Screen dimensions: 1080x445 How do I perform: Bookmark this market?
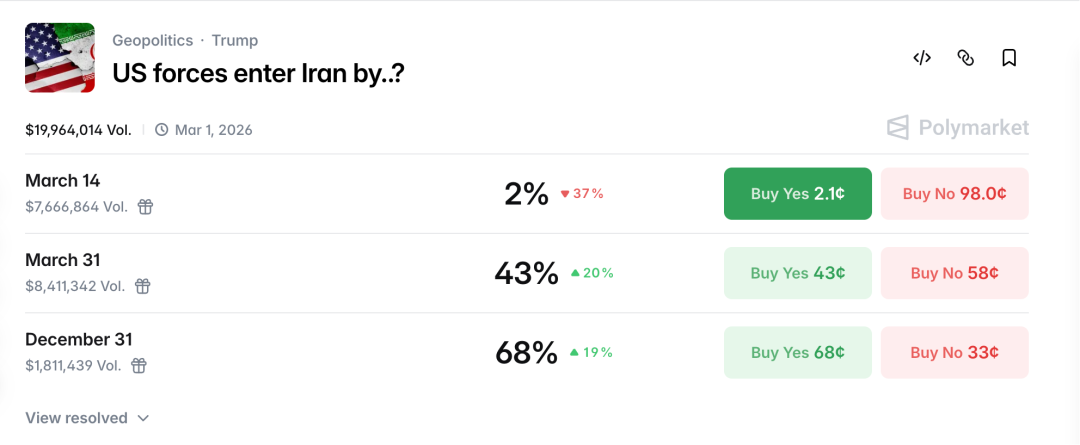(1009, 58)
